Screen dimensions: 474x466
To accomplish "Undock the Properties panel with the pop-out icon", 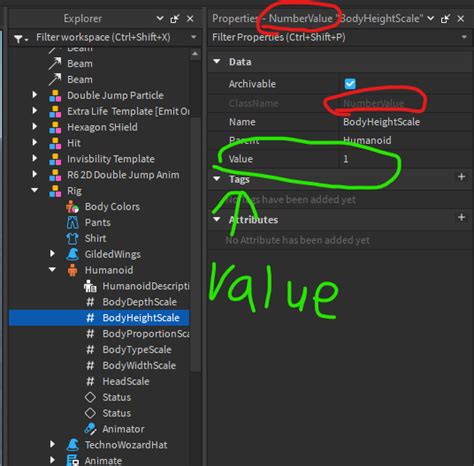I will click(445, 19).
